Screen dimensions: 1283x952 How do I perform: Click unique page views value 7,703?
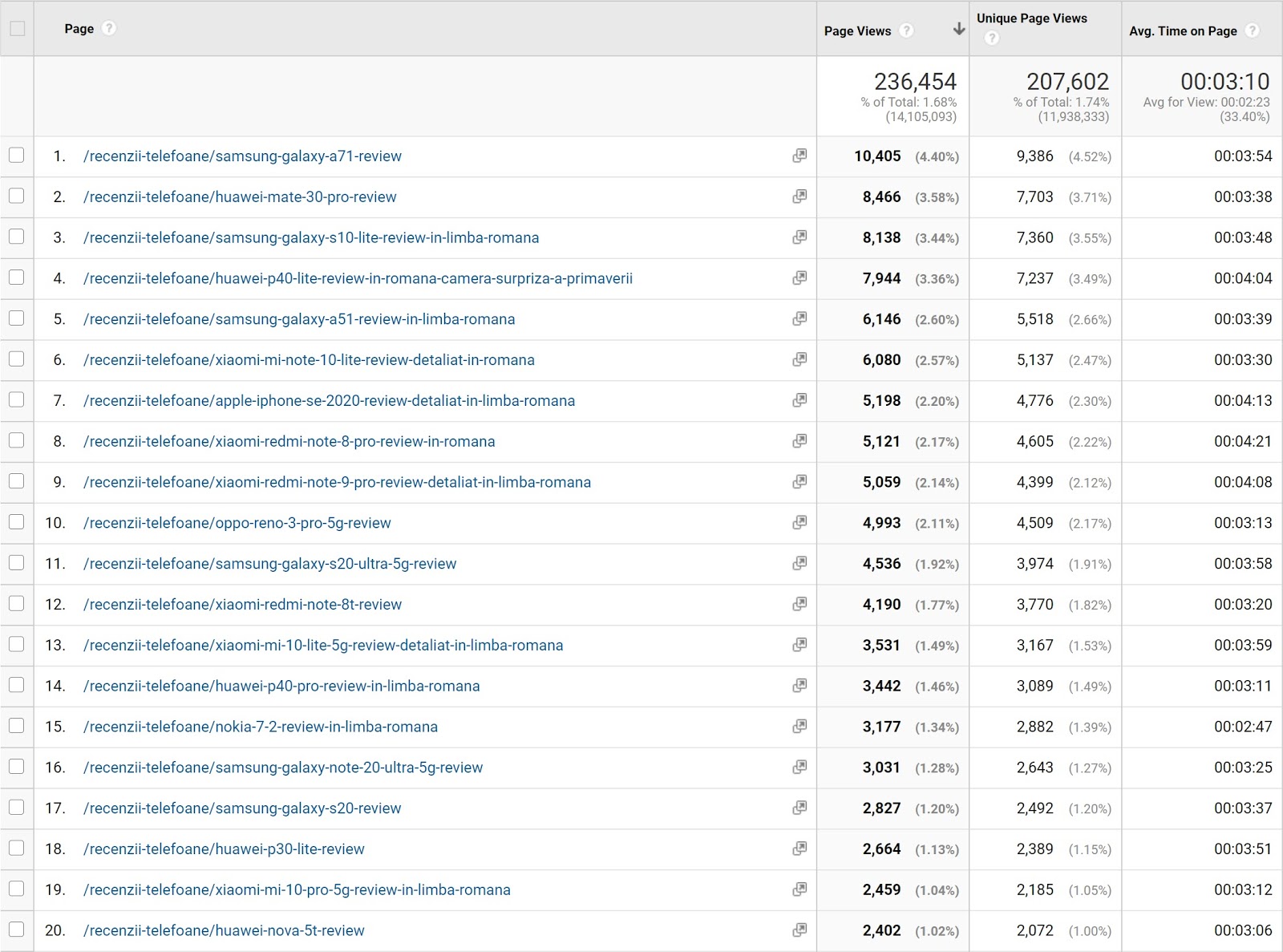(1034, 197)
